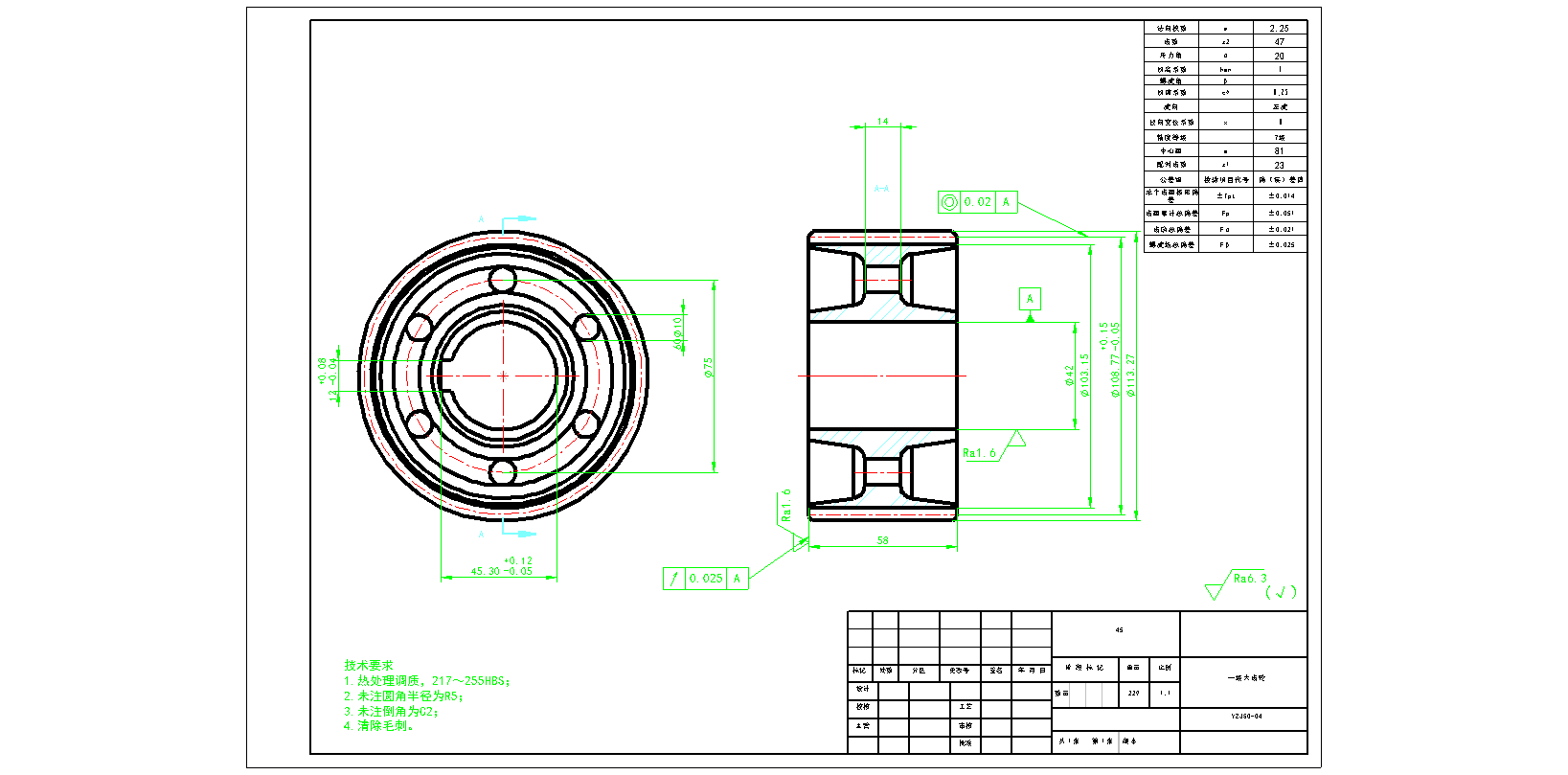Select the tooth count 47 cell
Screen dimensions: 1568x775
(x=1279, y=42)
